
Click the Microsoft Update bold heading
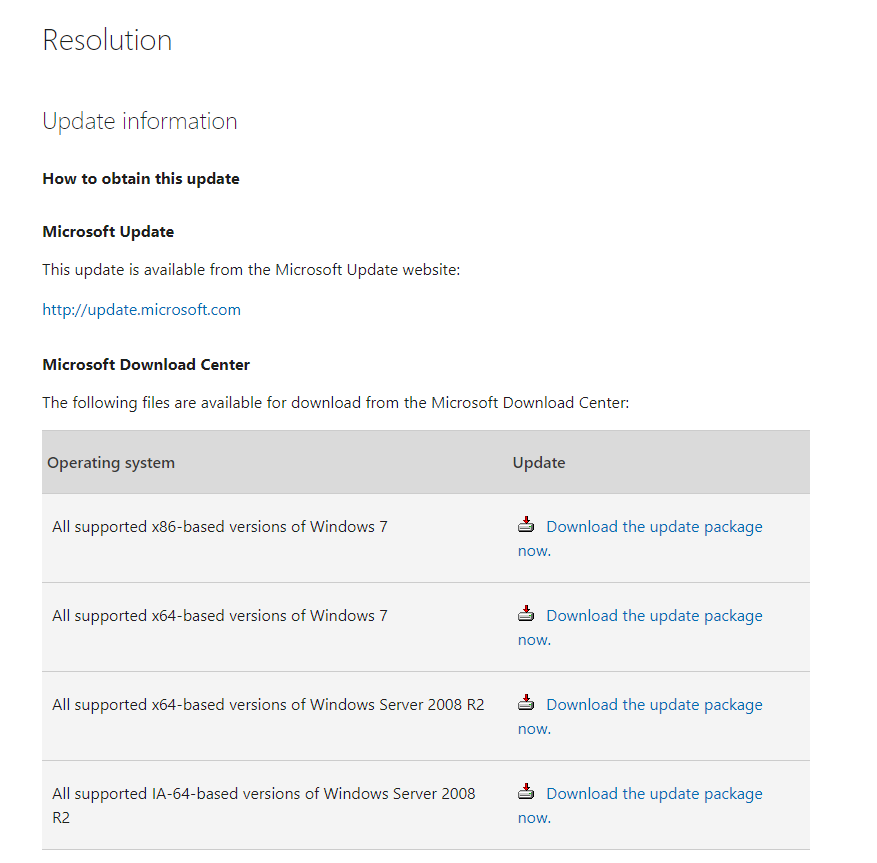tap(108, 232)
